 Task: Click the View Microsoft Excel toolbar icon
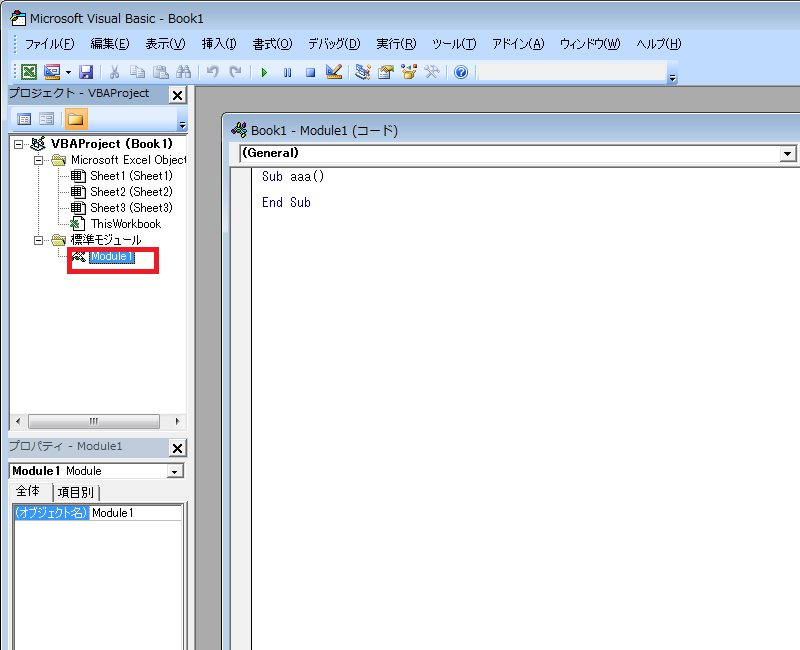[x=29, y=72]
